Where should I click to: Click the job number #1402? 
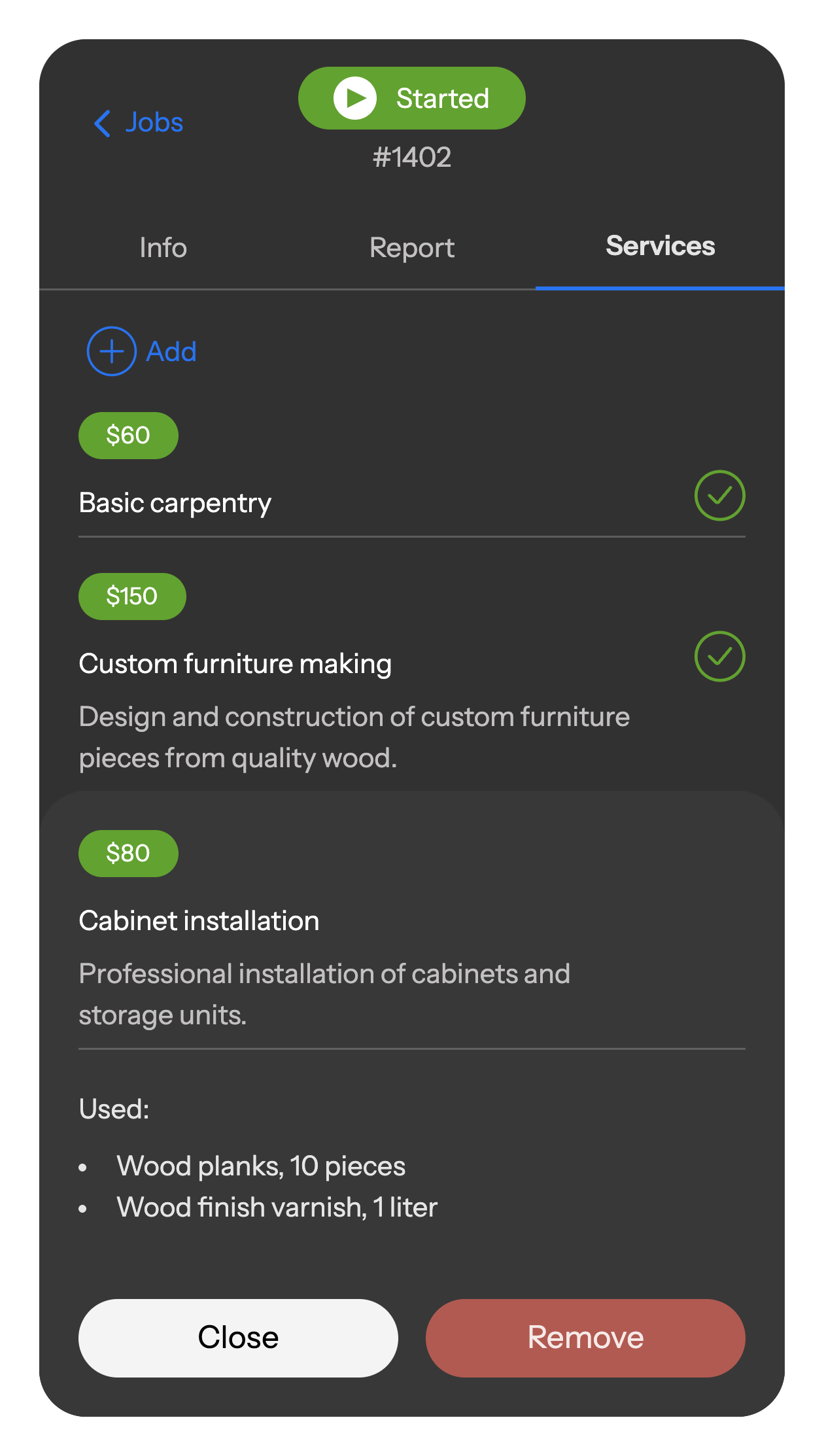point(412,158)
